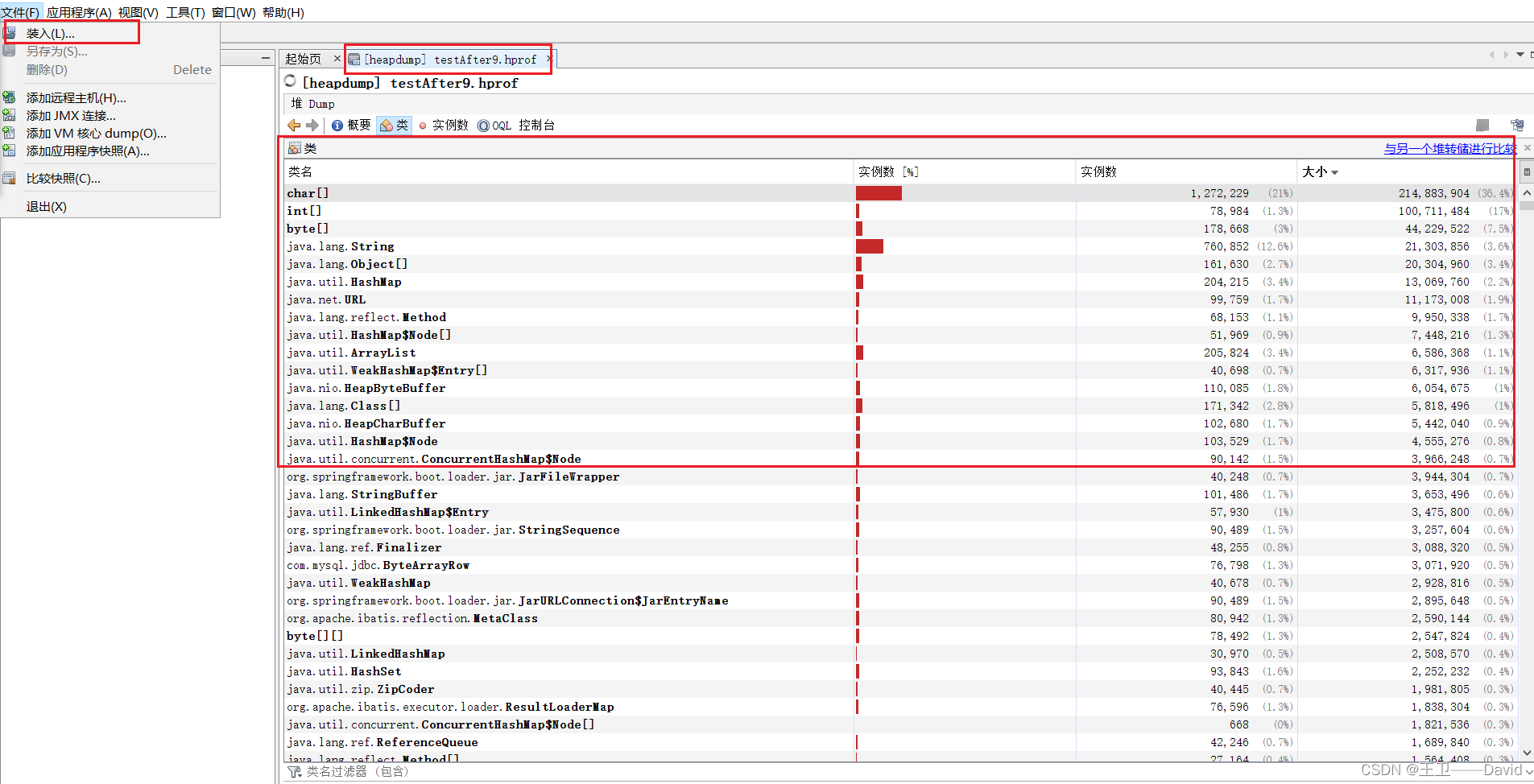The width and height of the screenshot is (1534, 784).
Task: Click the forward navigation arrow in heap toolbar
Action: (312, 126)
